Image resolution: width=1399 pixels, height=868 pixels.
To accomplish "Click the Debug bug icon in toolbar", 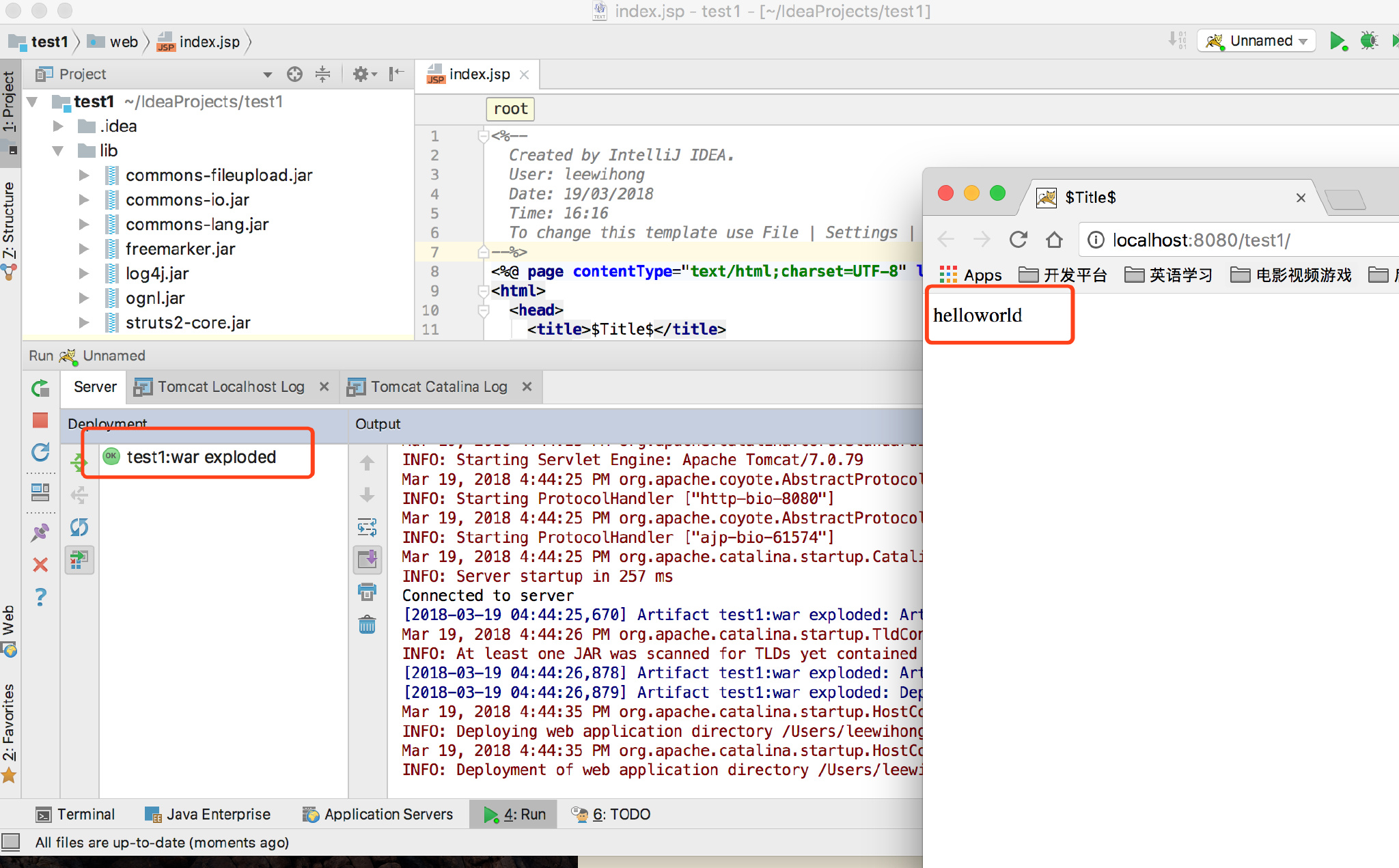I will [x=1368, y=41].
